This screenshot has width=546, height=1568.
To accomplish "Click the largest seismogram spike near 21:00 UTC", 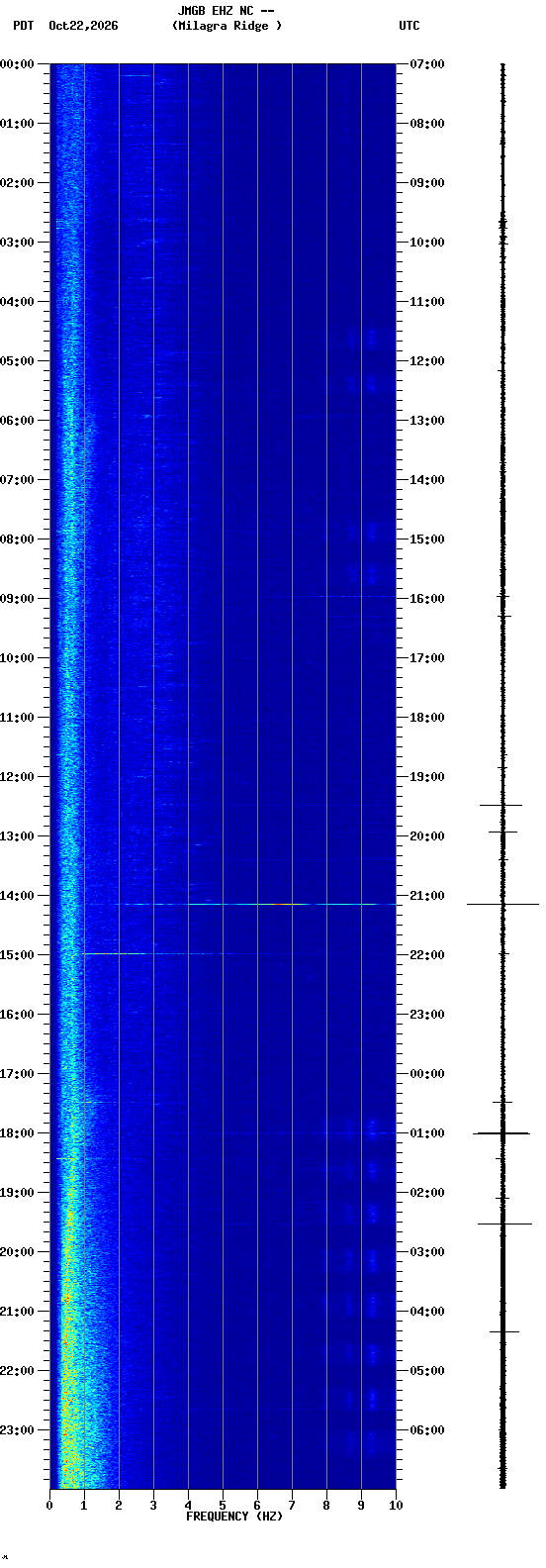I will point(502,904).
